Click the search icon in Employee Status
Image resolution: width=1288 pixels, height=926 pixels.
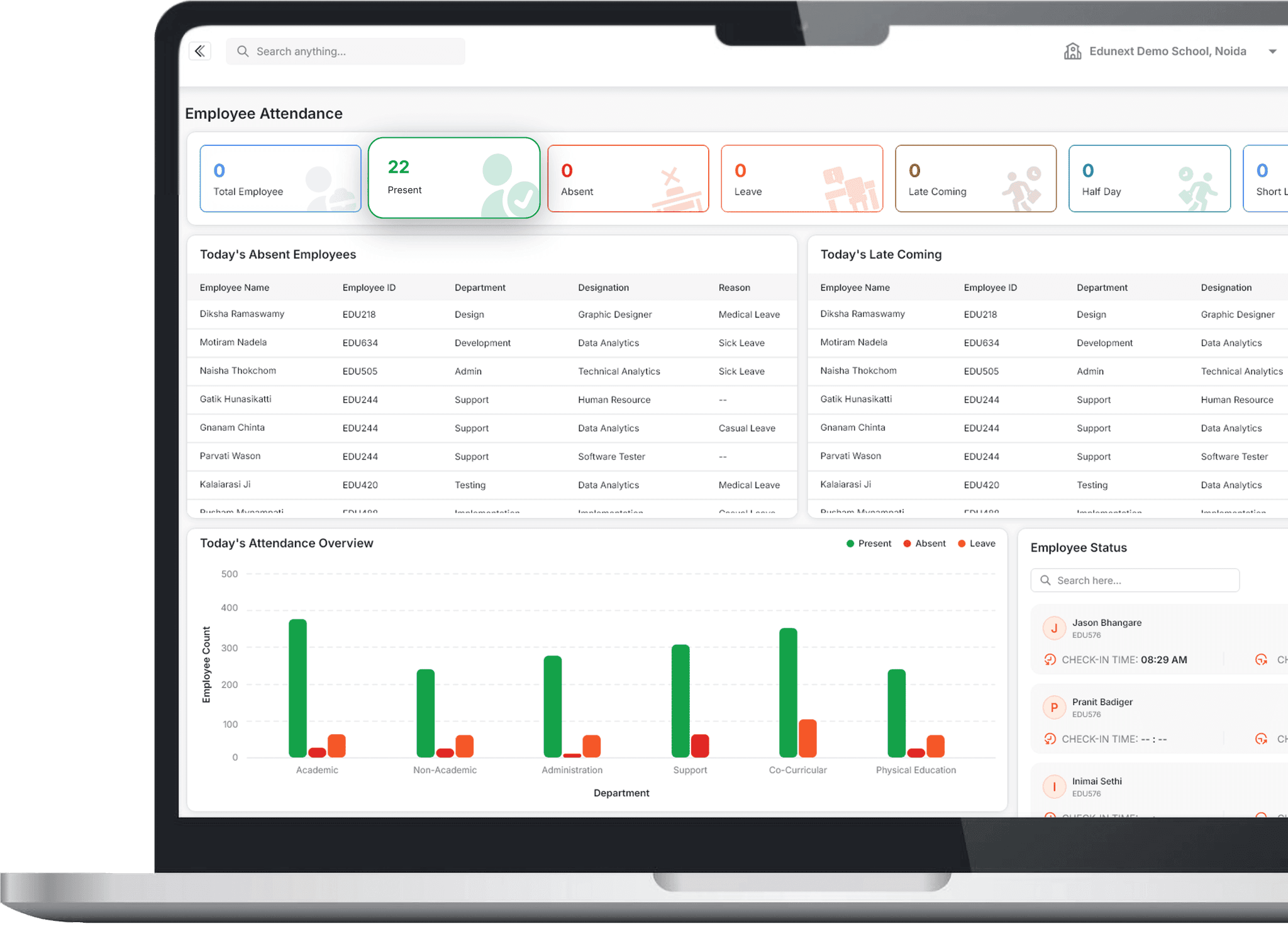tap(1045, 580)
